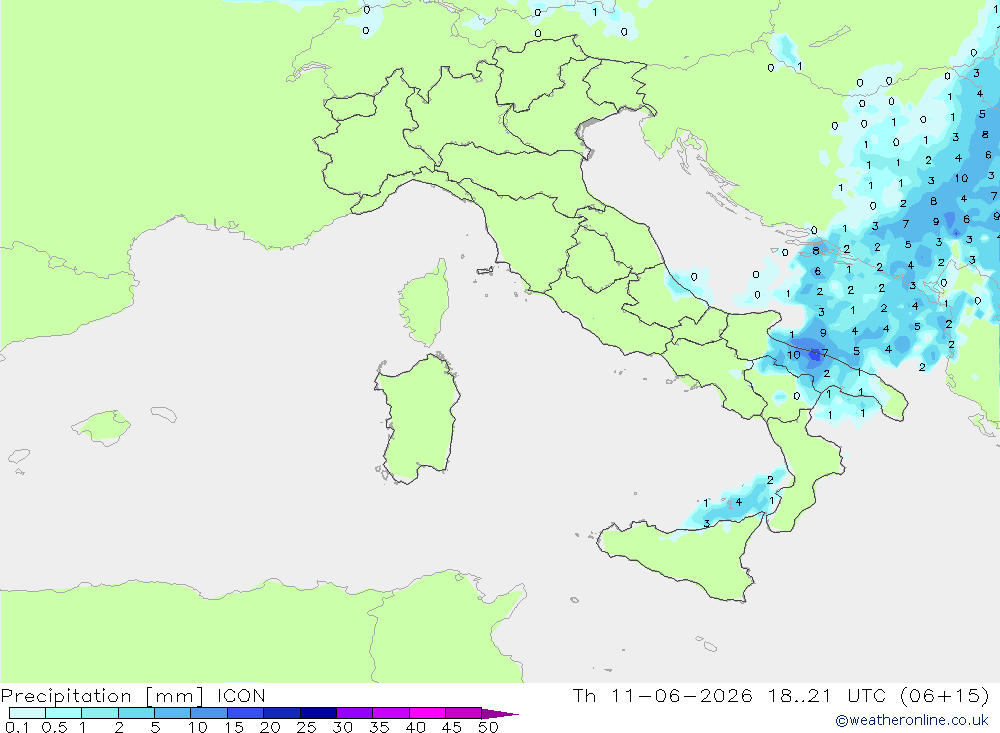The width and height of the screenshot is (1000, 733).
Task: Click the legend label "0.1"
Action: [x=17, y=727]
